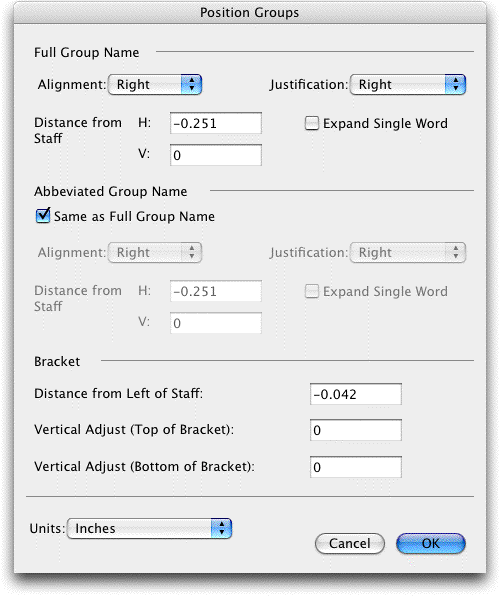Open the Units dropdown set to Inches
Screen dimensions: 500x596
pos(149,528)
